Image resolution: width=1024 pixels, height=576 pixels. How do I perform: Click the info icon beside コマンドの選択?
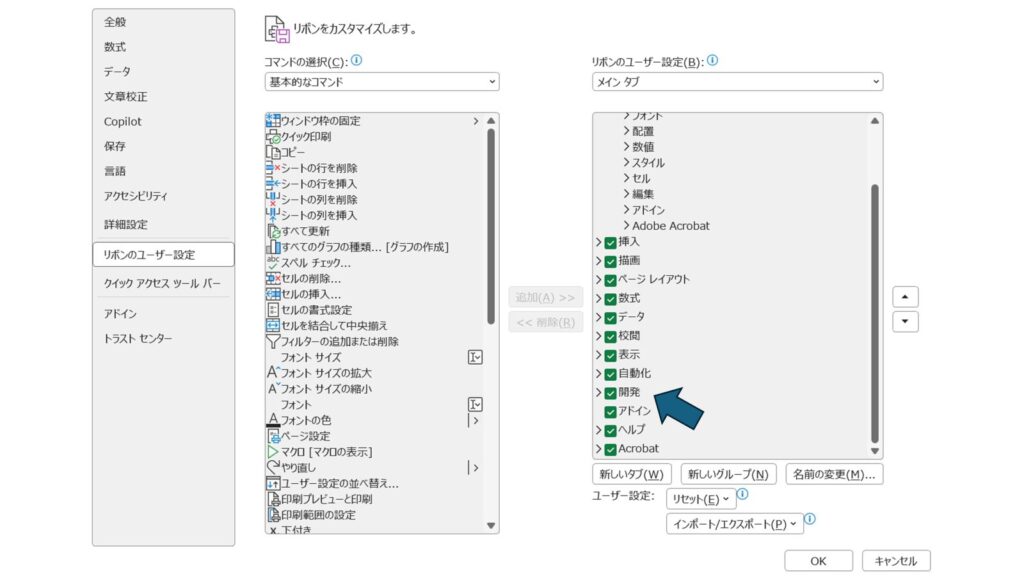coord(357,61)
